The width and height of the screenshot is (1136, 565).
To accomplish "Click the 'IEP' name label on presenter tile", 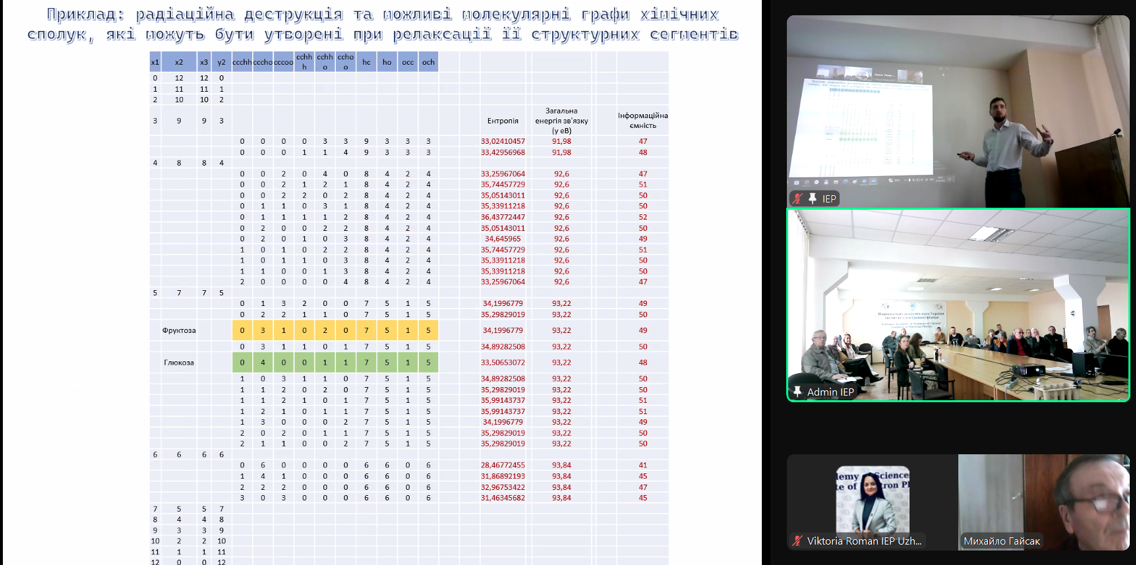I will pos(830,198).
